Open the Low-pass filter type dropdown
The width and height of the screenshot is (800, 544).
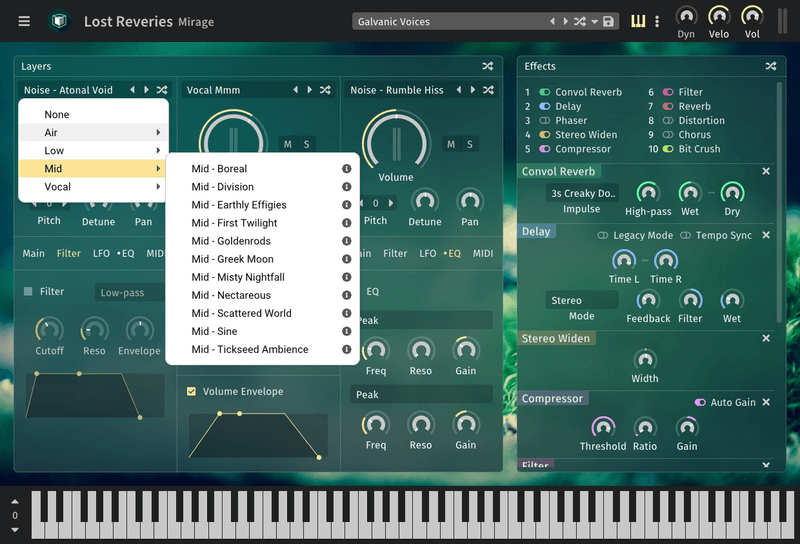pos(130,293)
